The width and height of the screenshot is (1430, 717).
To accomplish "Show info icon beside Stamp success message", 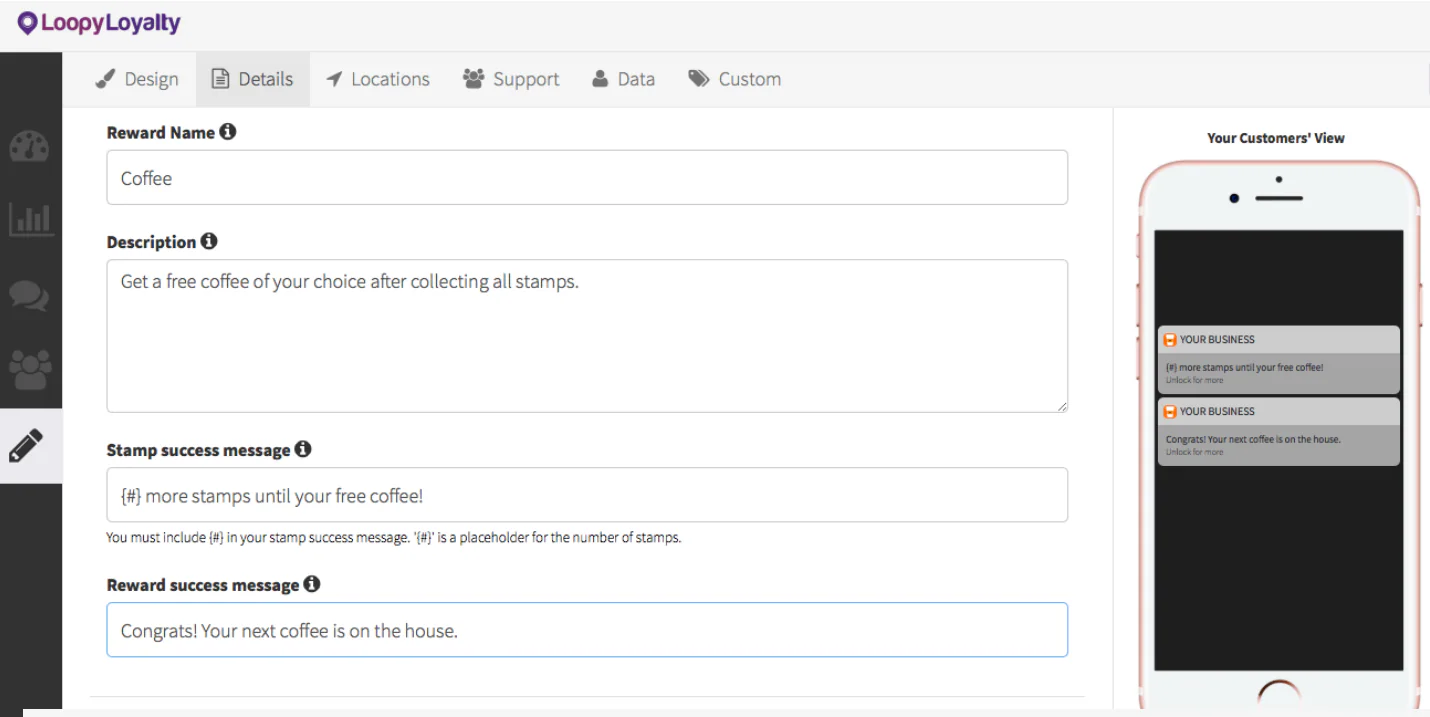I will coord(303,449).
